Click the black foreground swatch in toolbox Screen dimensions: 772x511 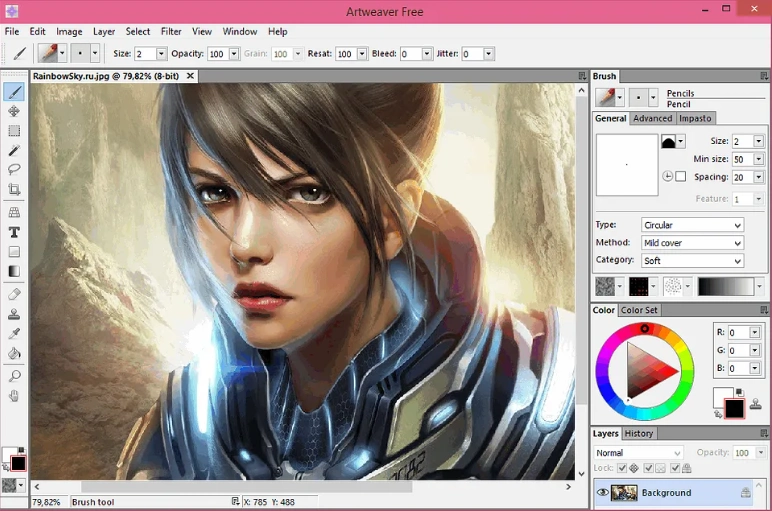[x=18, y=463]
